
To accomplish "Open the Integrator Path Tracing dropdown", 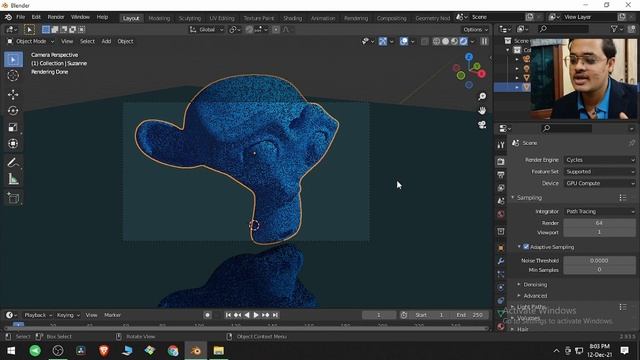I will (x=599, y=211).
